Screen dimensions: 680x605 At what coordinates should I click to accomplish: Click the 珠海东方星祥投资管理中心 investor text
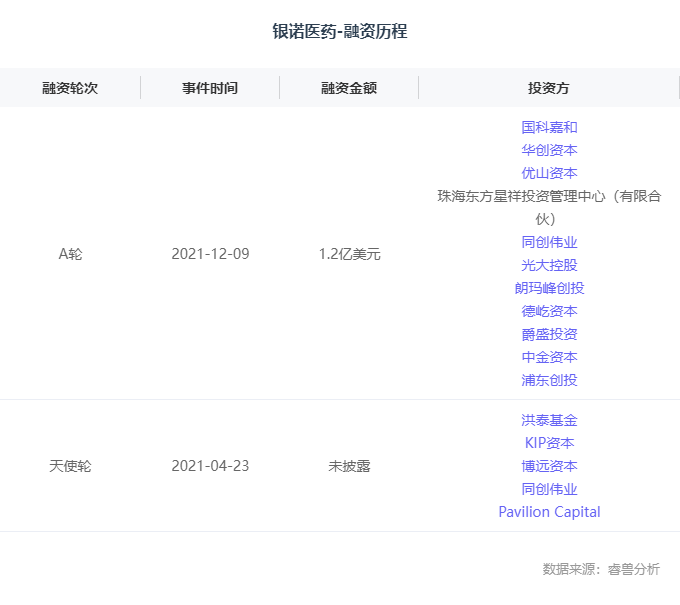(549, 208)
